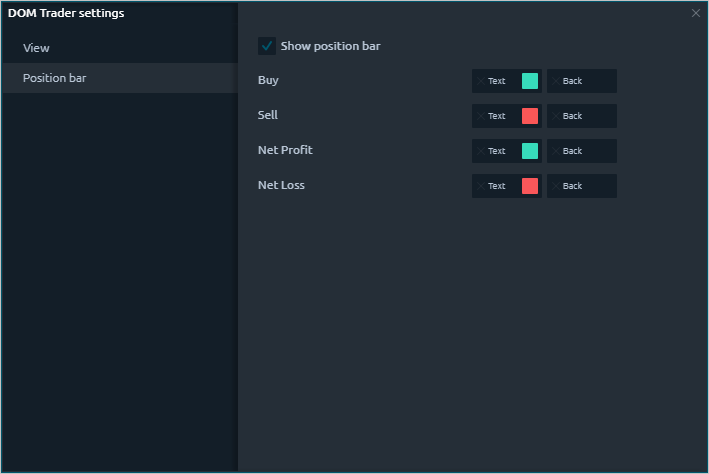Pick the Buy text color swatch
The image size is (709, 474).
530,81
